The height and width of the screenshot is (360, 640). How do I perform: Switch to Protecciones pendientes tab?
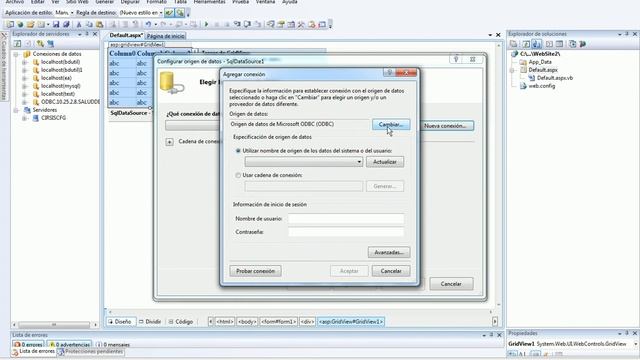[x=91, y=351]
